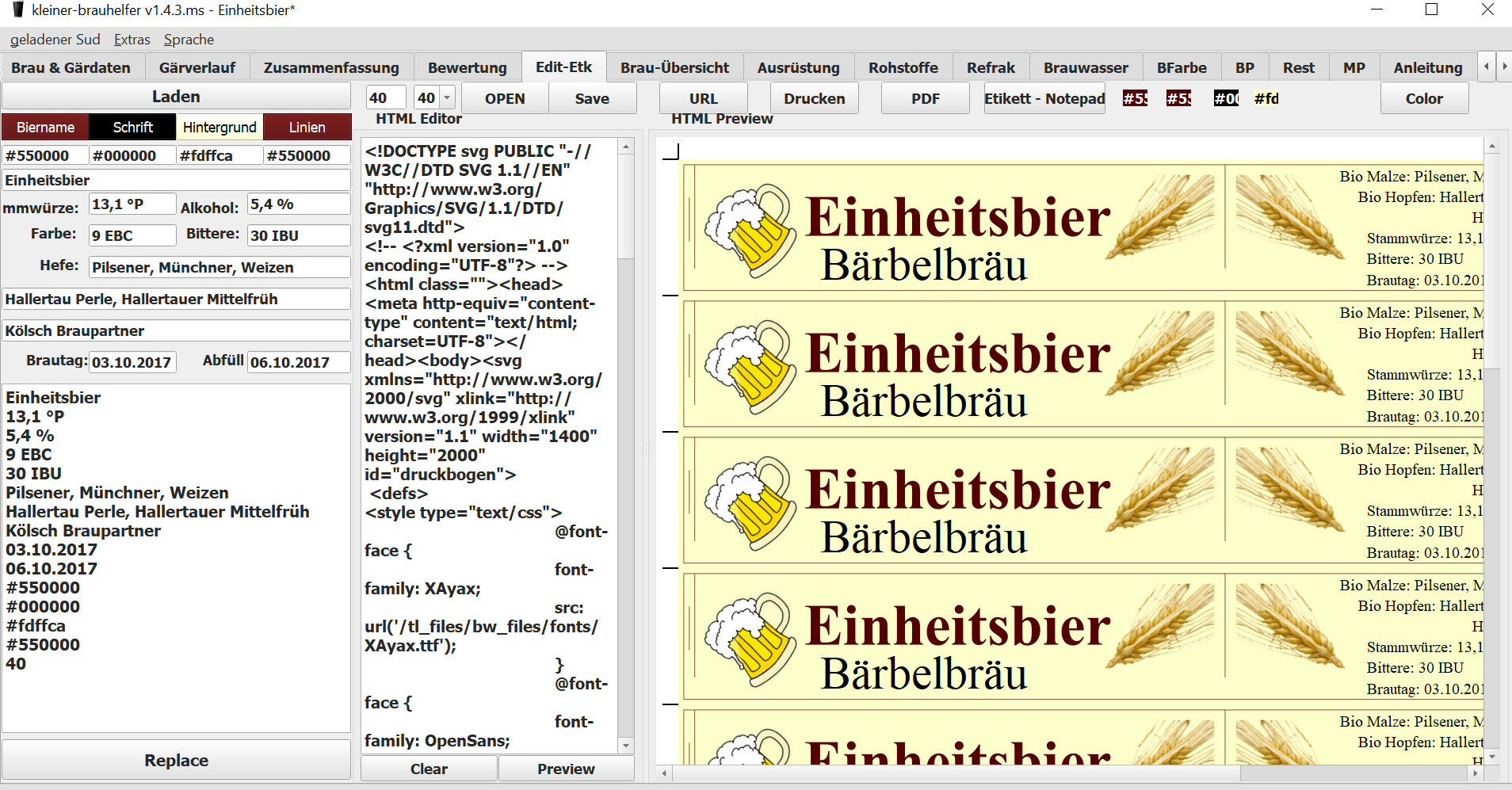The width and height of the screenshot is (1512, 790).
Task: Open the font size 40 dropdown
Action: (x=447, y=97)
